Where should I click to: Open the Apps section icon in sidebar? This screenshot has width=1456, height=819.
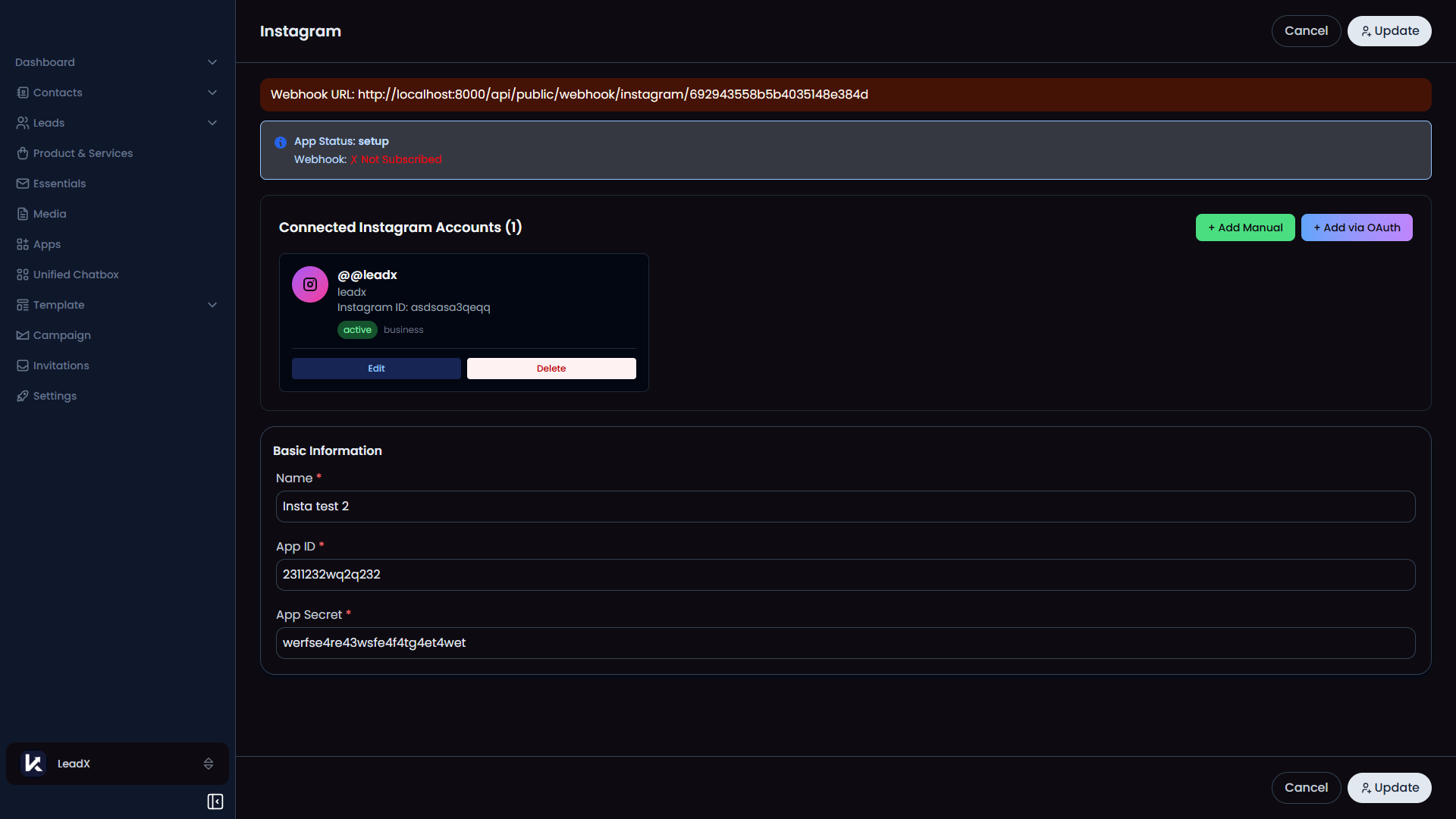click(23, 244)
